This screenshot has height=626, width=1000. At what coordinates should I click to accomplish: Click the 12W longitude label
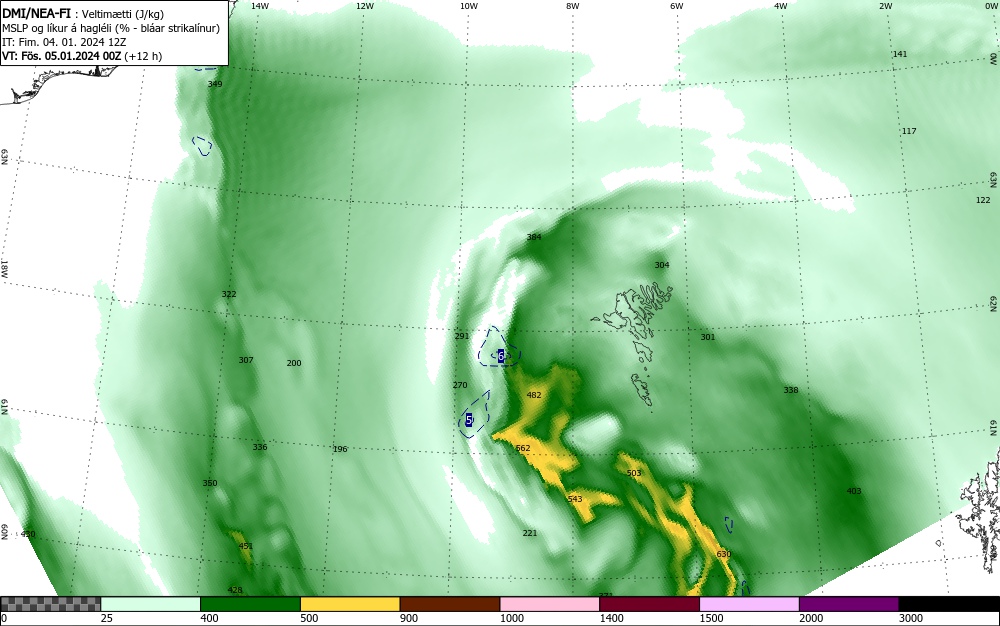click(x=364, y=6)
